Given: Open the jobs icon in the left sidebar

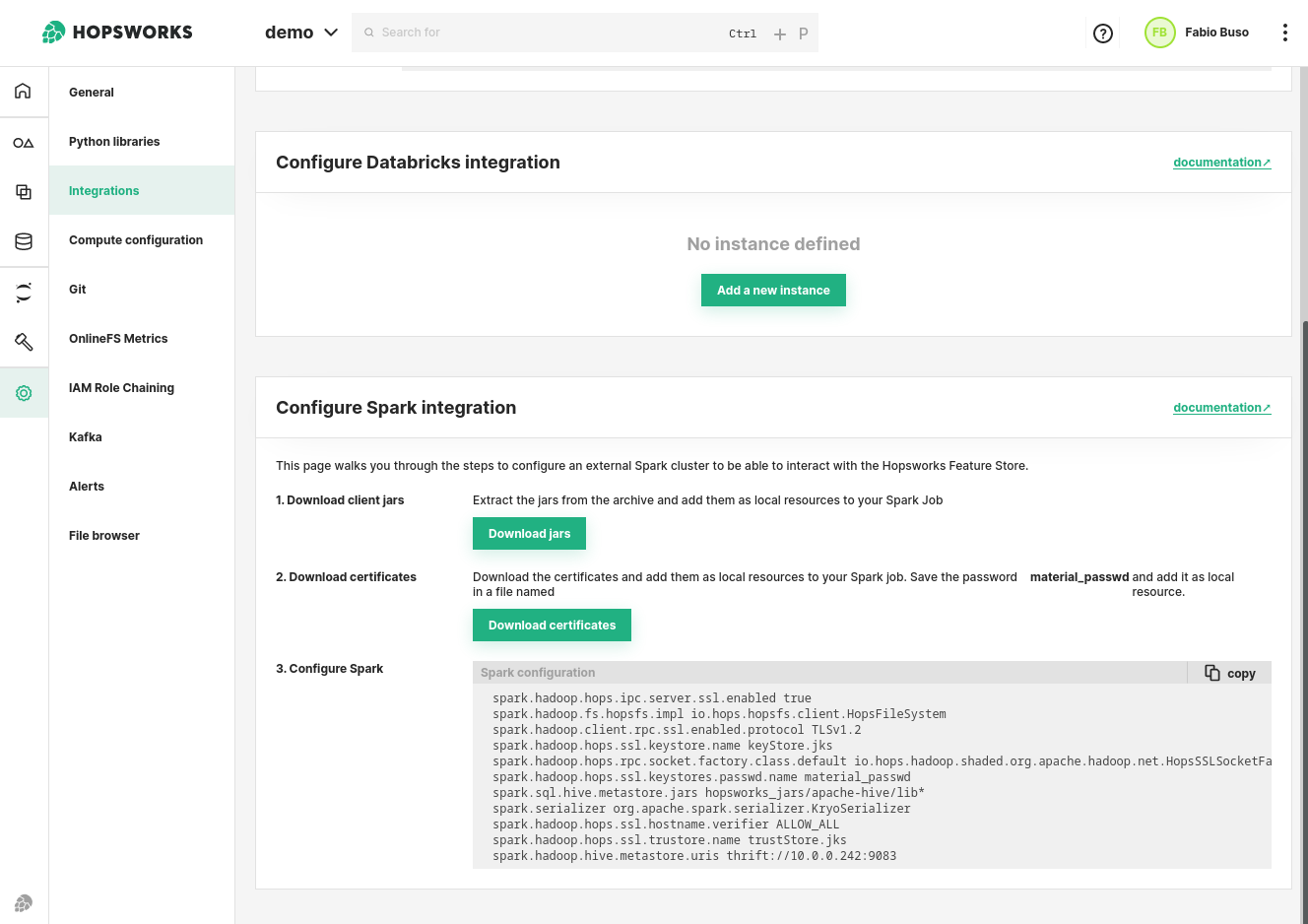Looking at the screenshot, I should point(23,292).
